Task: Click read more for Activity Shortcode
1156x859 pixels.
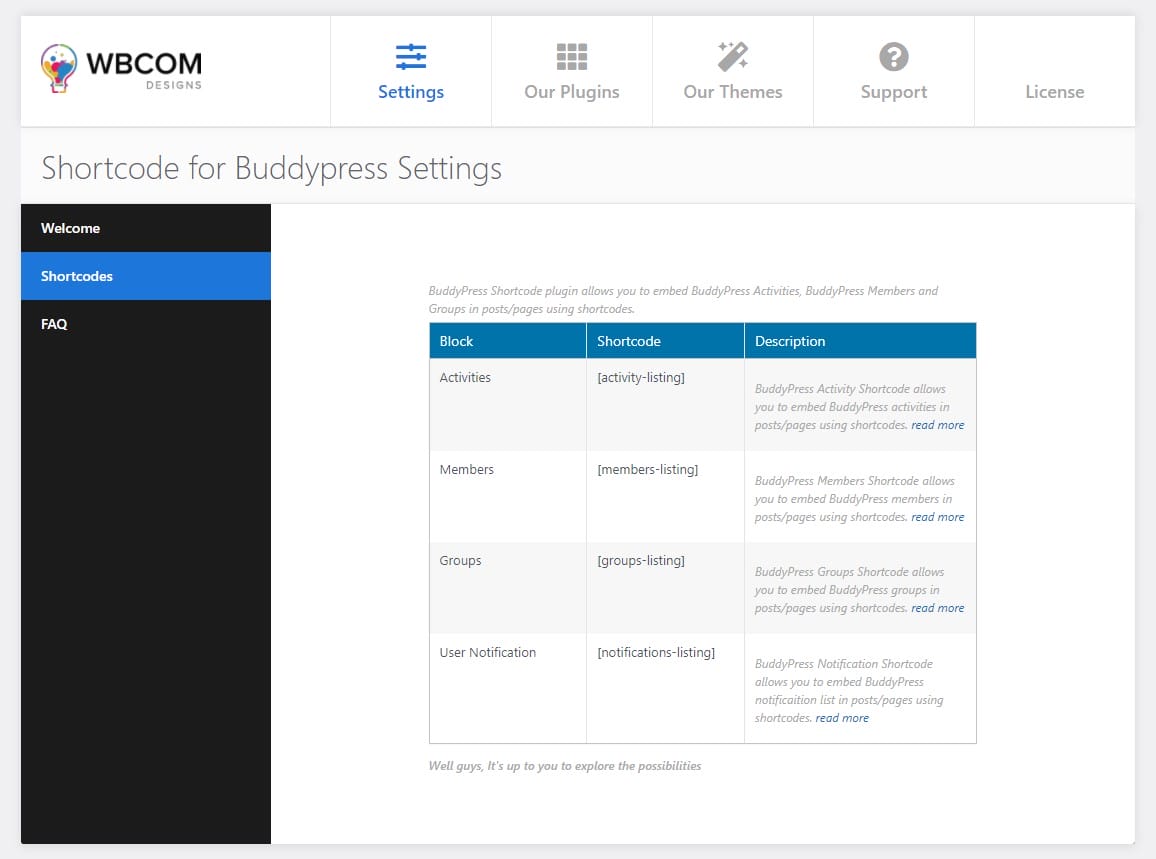Action: (x=937, y=425)
